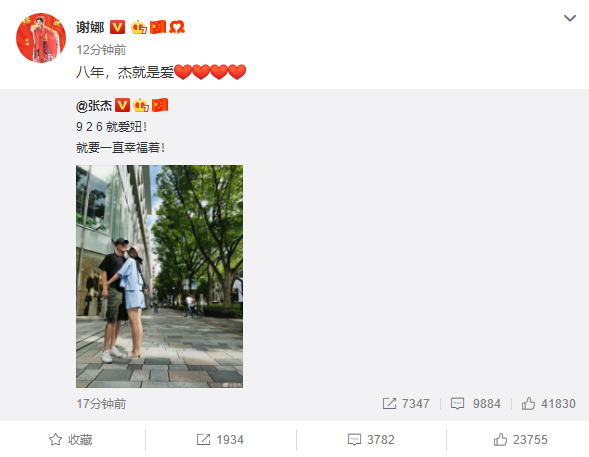Click the orange V verified badge beside 谢娜
Image resolution: width=589 pixels, height=457 pixels.
pyautogui.click(x=117, y=27)
